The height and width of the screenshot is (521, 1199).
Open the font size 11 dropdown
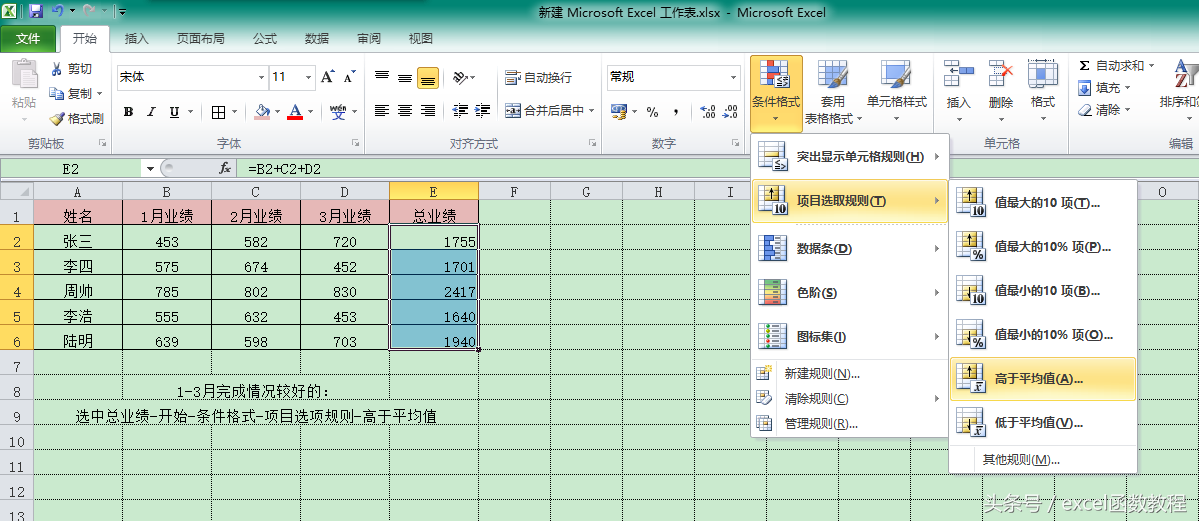[309, 77]
